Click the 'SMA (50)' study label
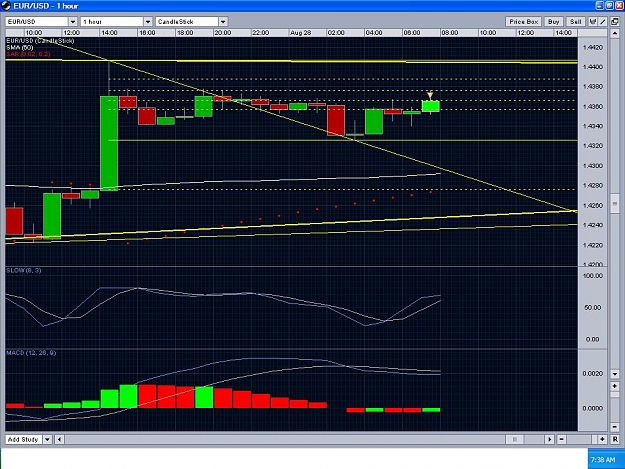 (x=20, y=47)
